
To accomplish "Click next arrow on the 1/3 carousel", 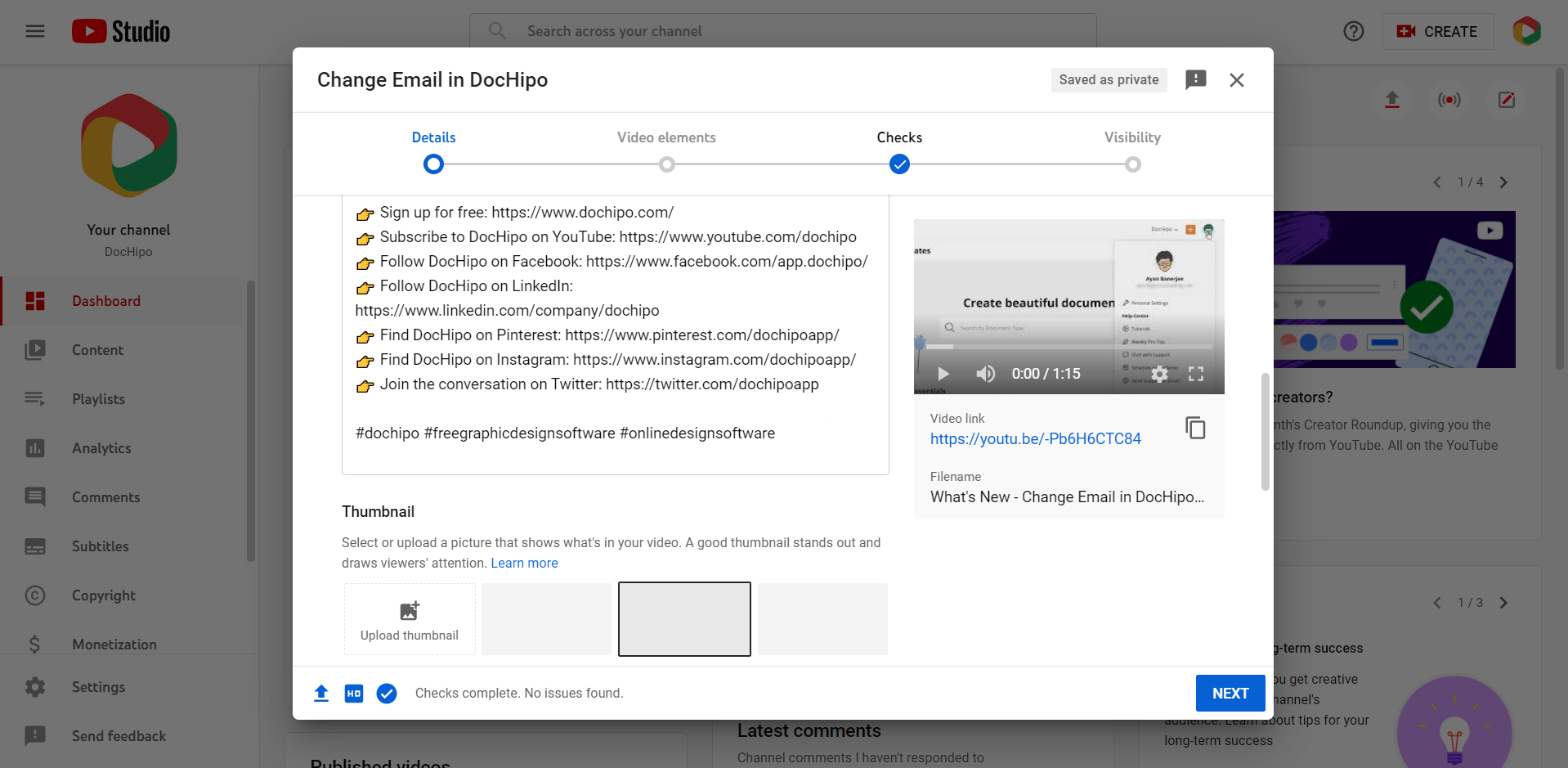I will click(x=1504, y=603).
